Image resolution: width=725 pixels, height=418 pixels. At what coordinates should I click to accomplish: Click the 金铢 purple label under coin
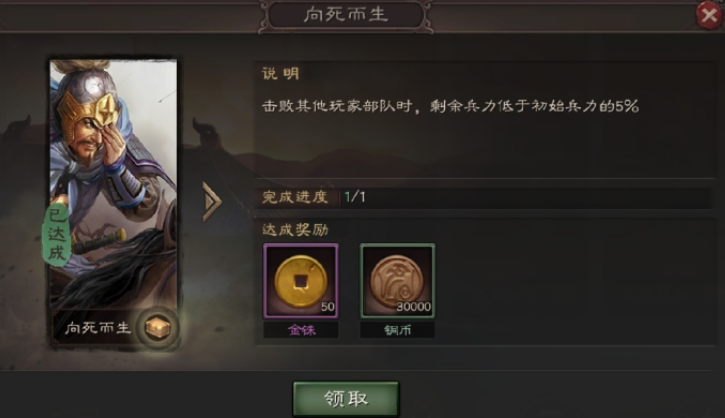pyautogui.click(x=301, y=330)
